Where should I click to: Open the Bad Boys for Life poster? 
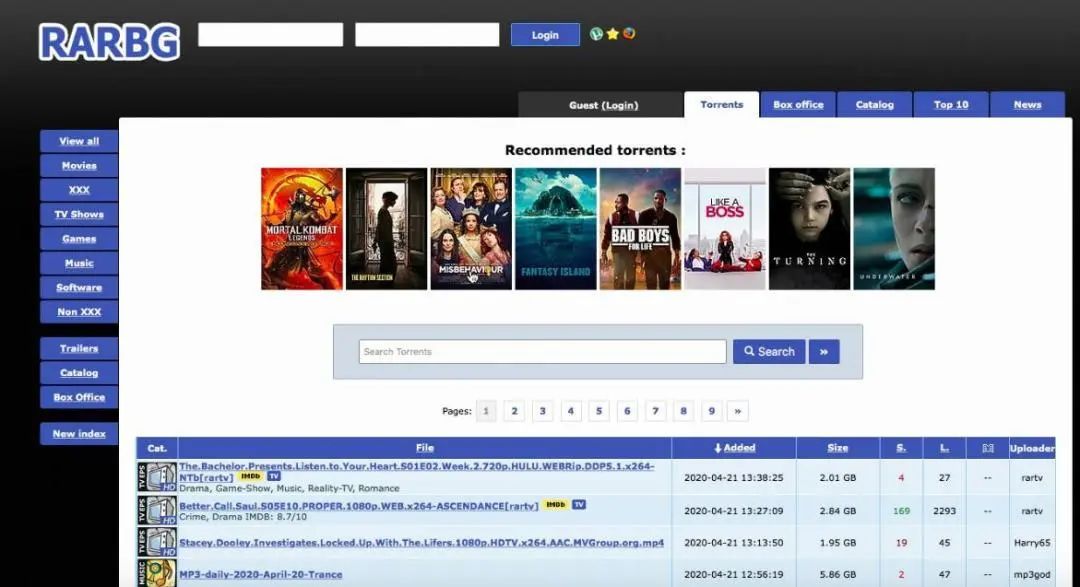[640, 229]
